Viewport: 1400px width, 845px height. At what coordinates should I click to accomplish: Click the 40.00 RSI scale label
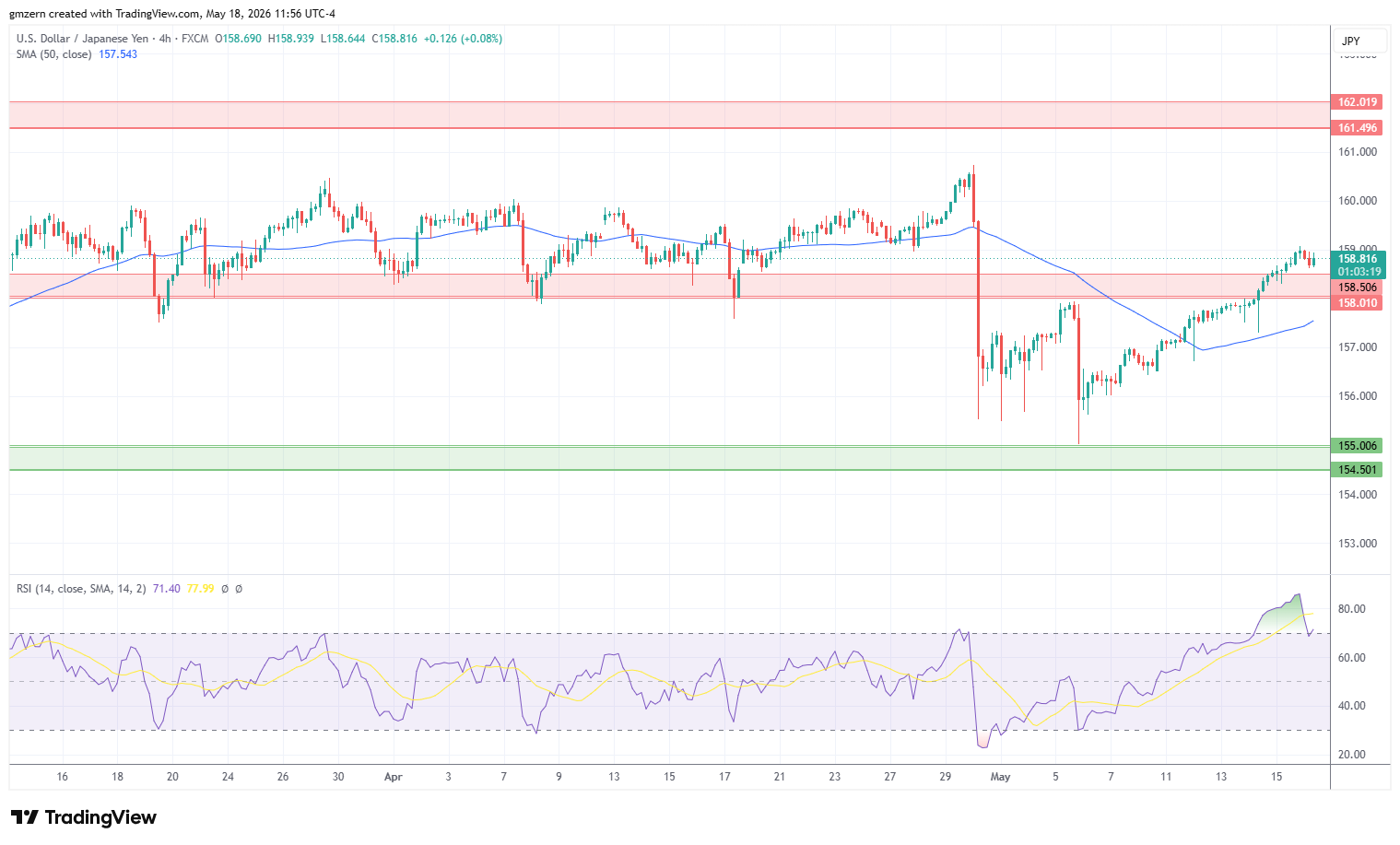click(1352, 706)
